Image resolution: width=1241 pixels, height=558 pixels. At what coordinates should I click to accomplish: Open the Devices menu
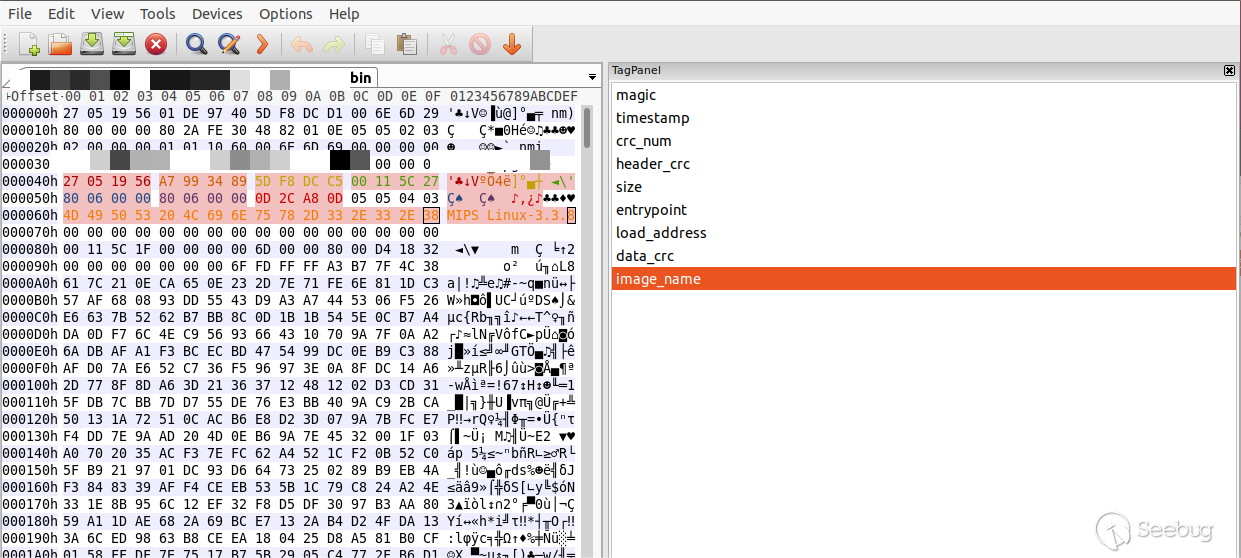[x=217, y=13]
